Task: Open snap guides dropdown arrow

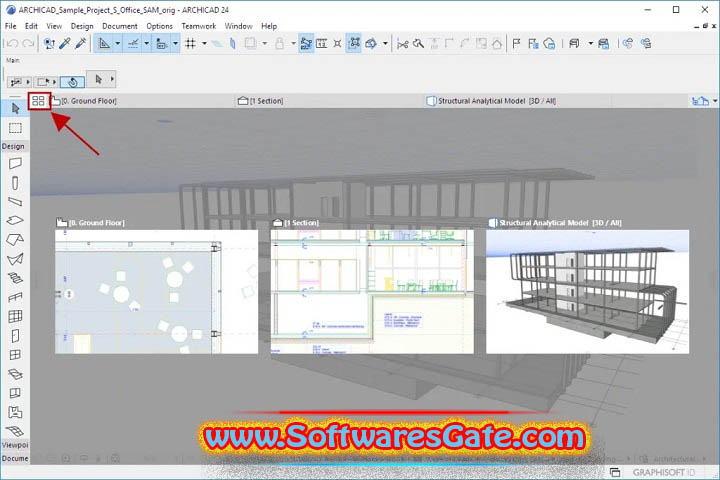Action: point(146,44)
